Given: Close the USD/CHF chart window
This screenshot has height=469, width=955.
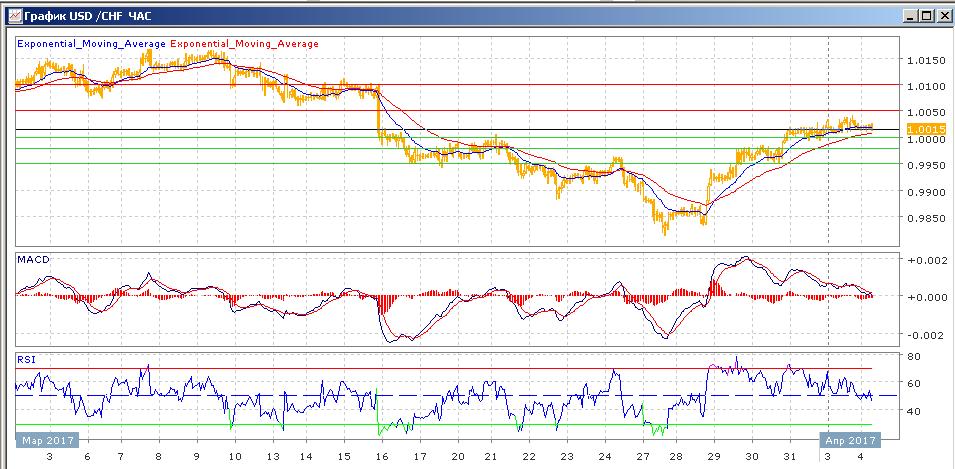Looking at the screenshot, I should pyautogui.click(x=942, y=16).
